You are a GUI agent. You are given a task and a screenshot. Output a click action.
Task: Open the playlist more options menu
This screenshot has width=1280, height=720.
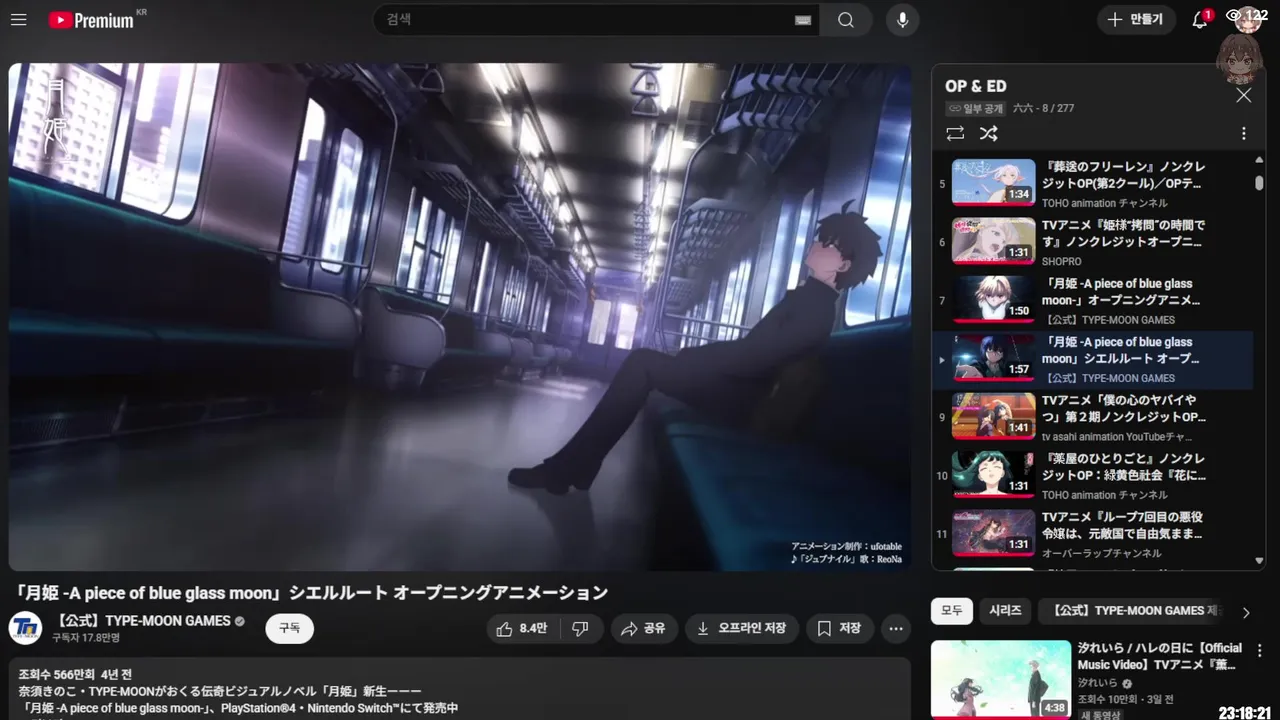[1244, 133]
